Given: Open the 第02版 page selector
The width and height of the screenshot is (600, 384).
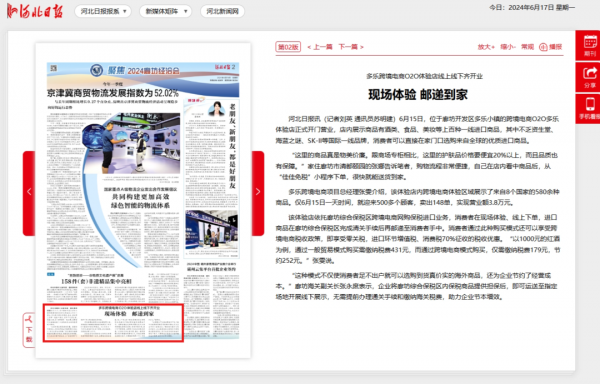Looking at the screenshot, I should coord(288,47).
